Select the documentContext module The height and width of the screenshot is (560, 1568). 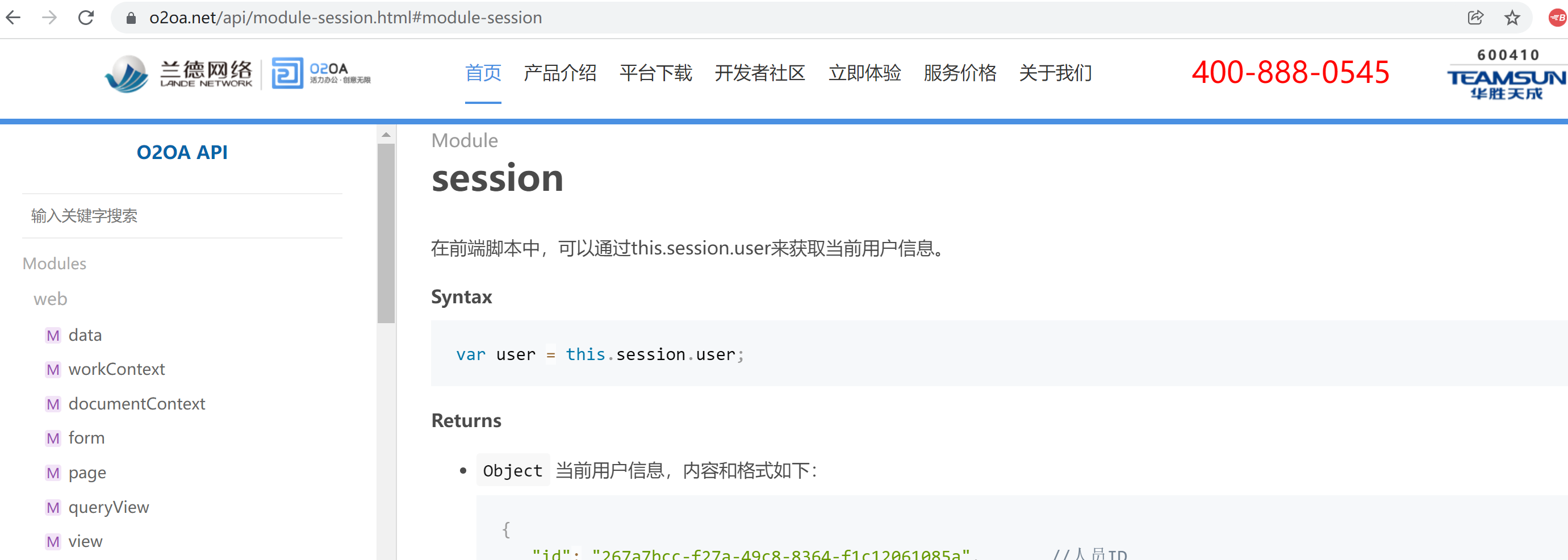136,404
